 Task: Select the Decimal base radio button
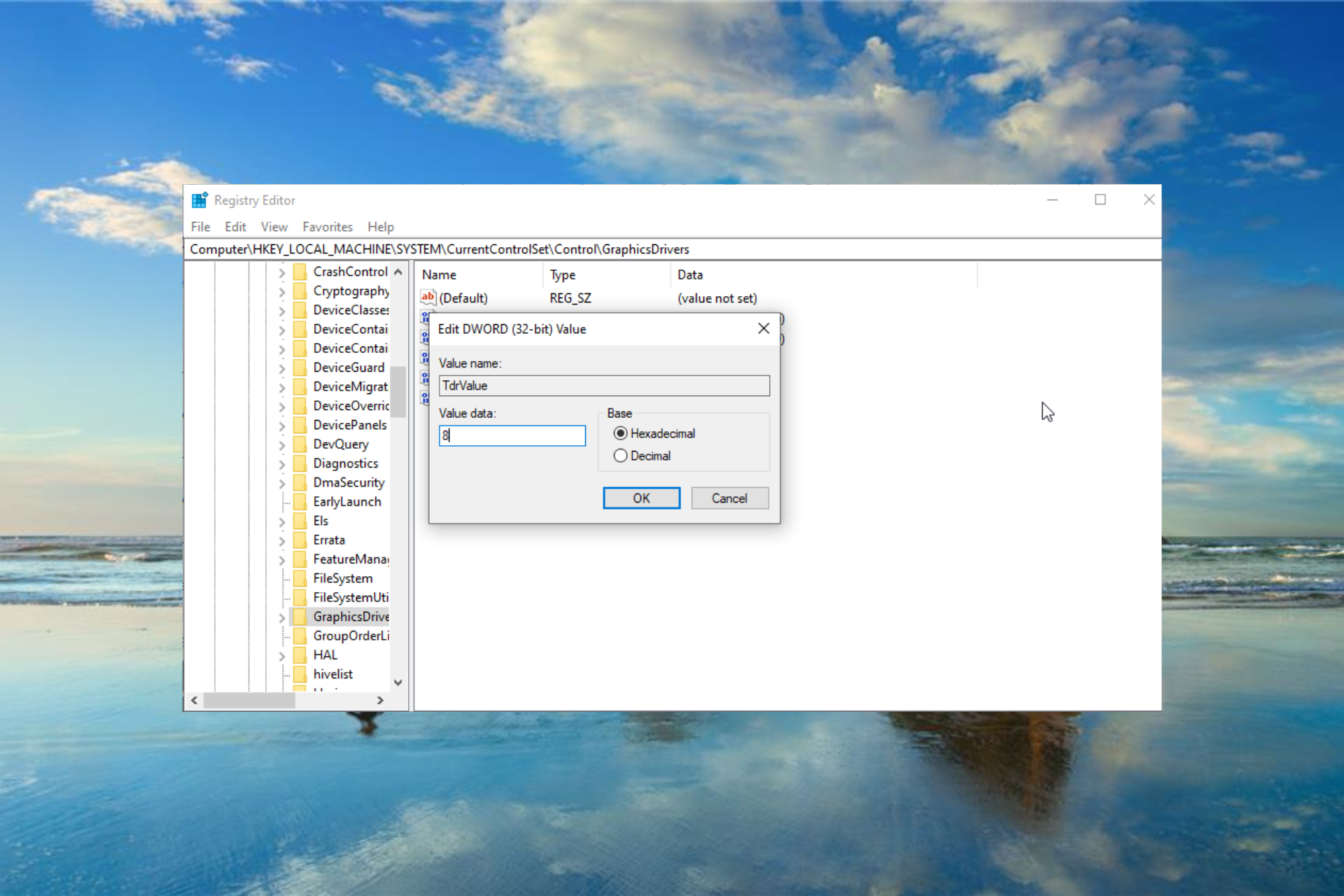coord(620,456)
